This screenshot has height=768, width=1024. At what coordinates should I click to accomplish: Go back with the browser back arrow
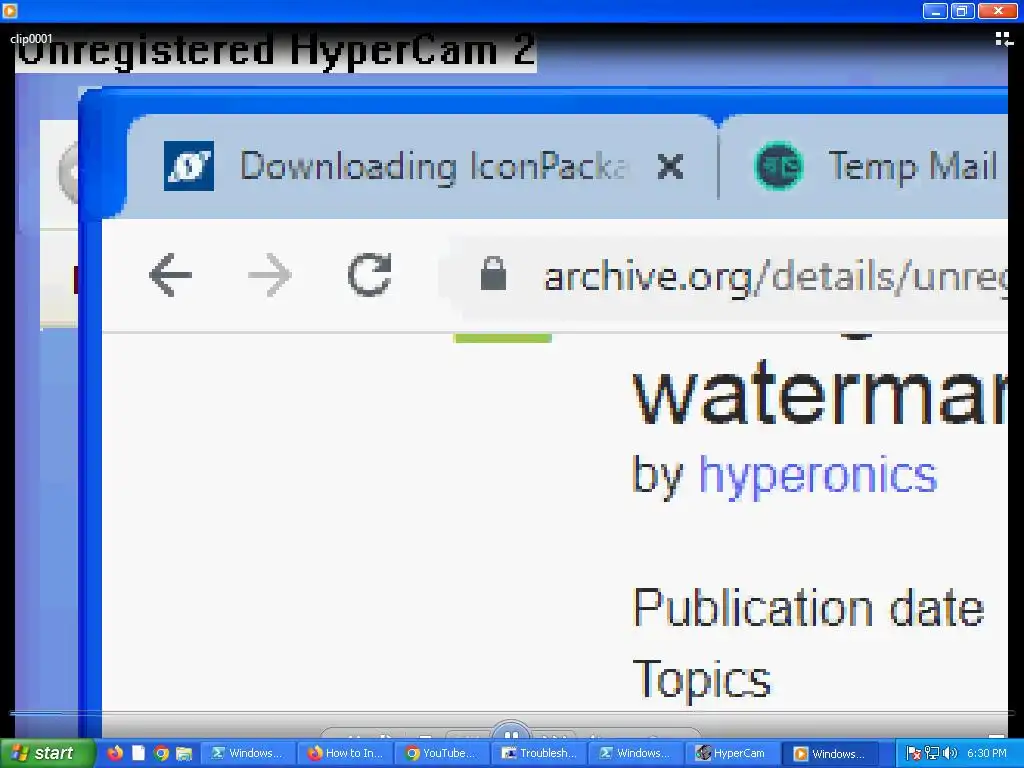[x=170, y=275]
